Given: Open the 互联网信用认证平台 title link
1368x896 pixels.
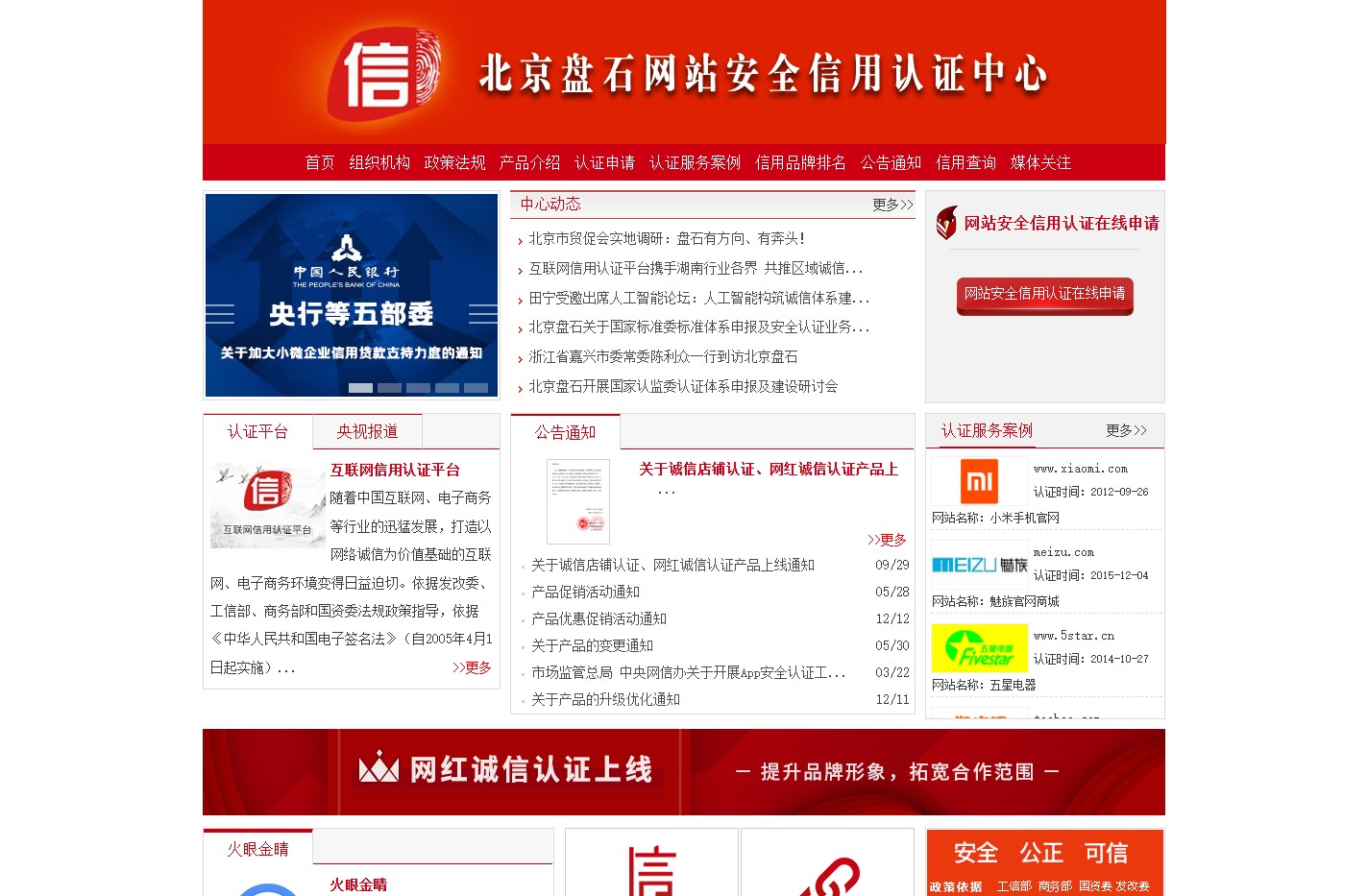Looking at the screenshot, I should [x=395, y=470].
